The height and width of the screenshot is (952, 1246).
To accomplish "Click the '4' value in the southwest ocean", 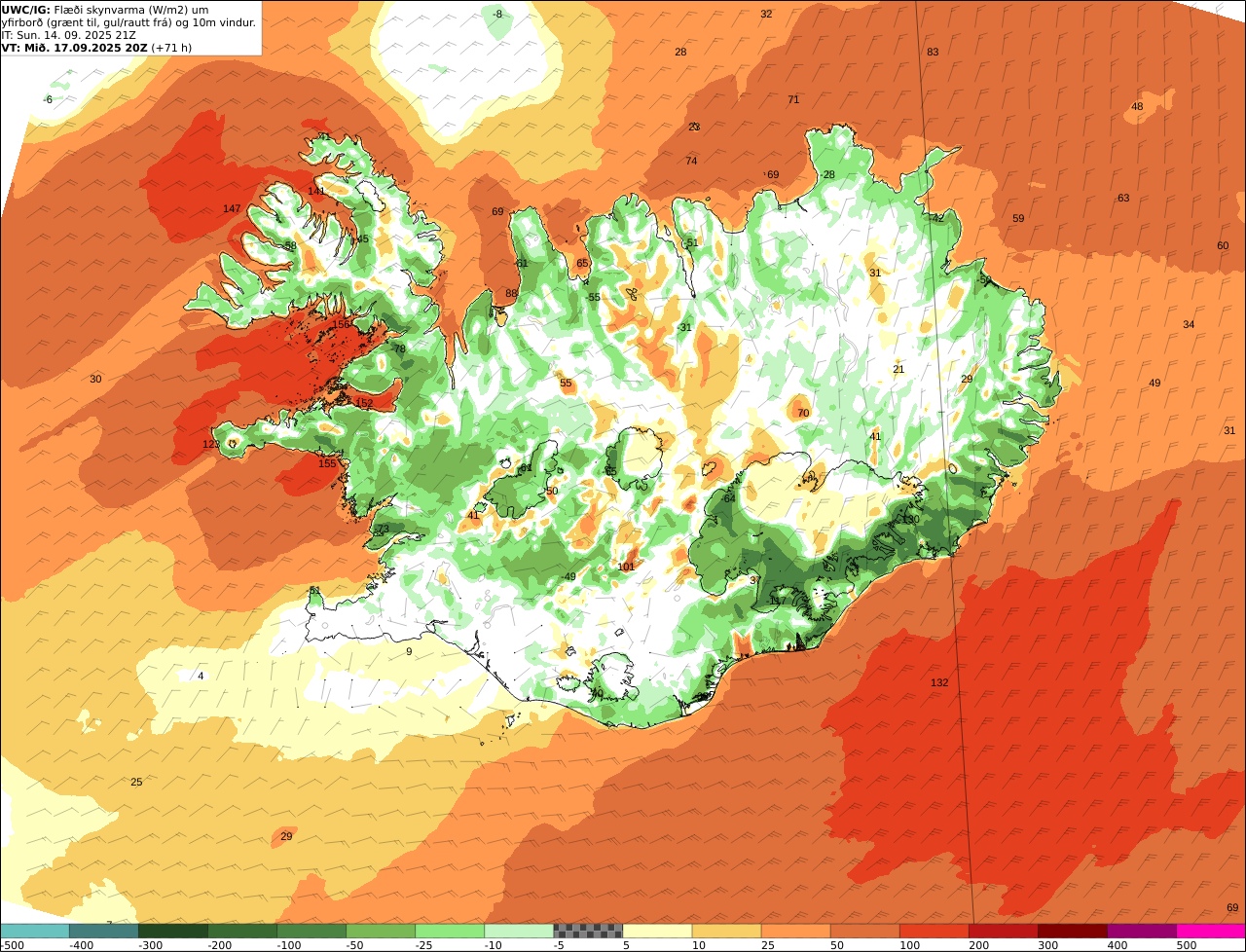I will pos(201,677).
